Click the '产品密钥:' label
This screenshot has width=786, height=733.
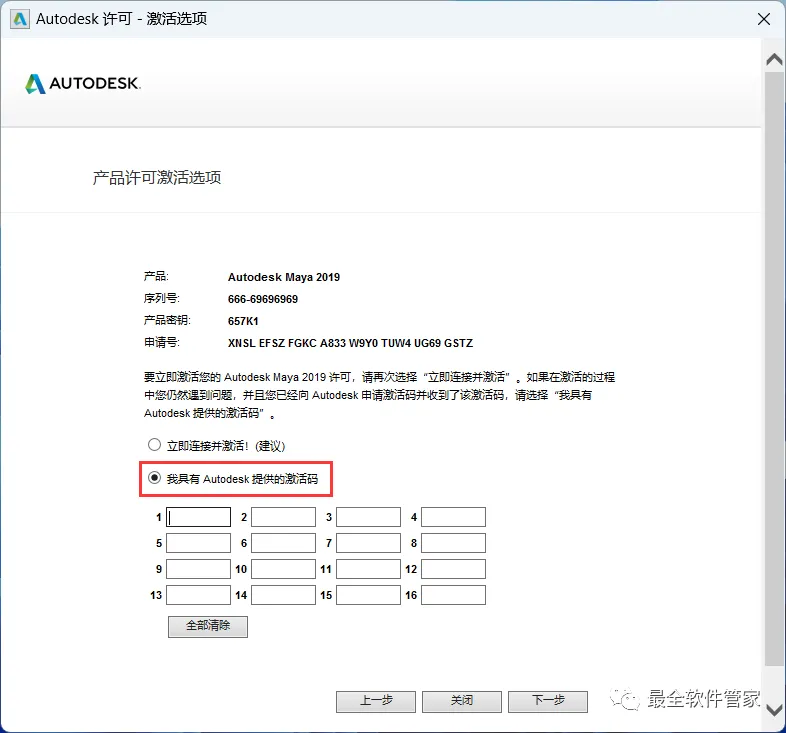[x=167, y=320]
